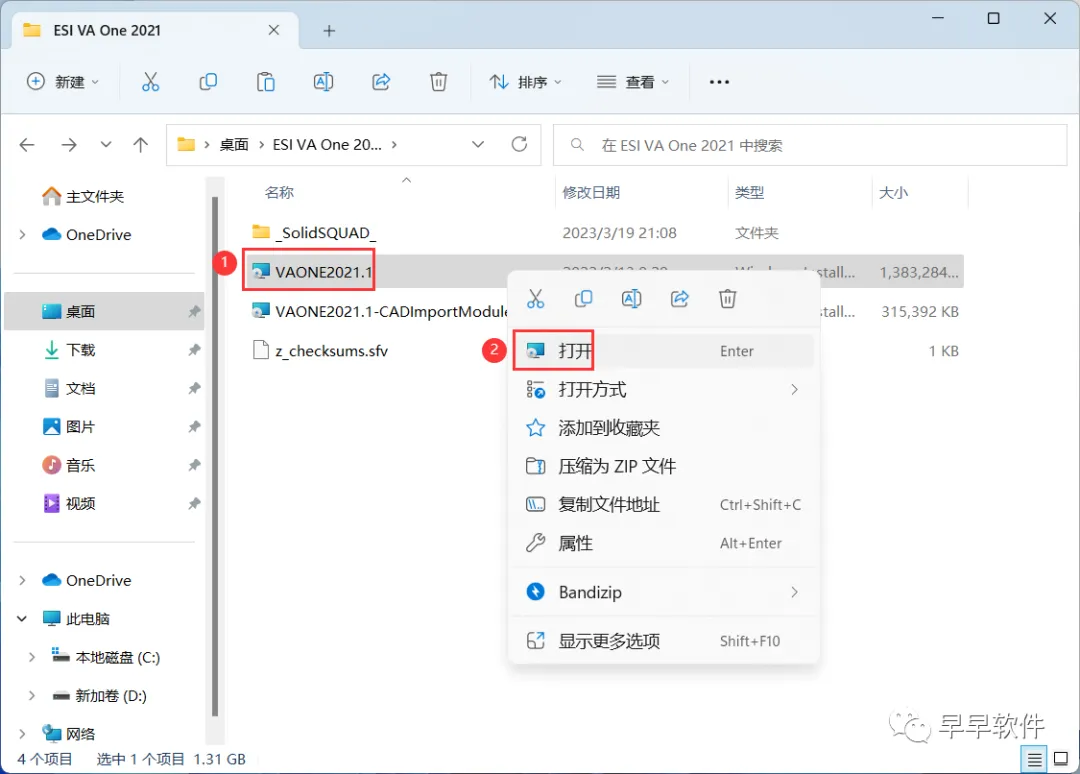Screen dimensions: 1080x774
Task: Go up one folder level arrow
Action: pos(141,145)
